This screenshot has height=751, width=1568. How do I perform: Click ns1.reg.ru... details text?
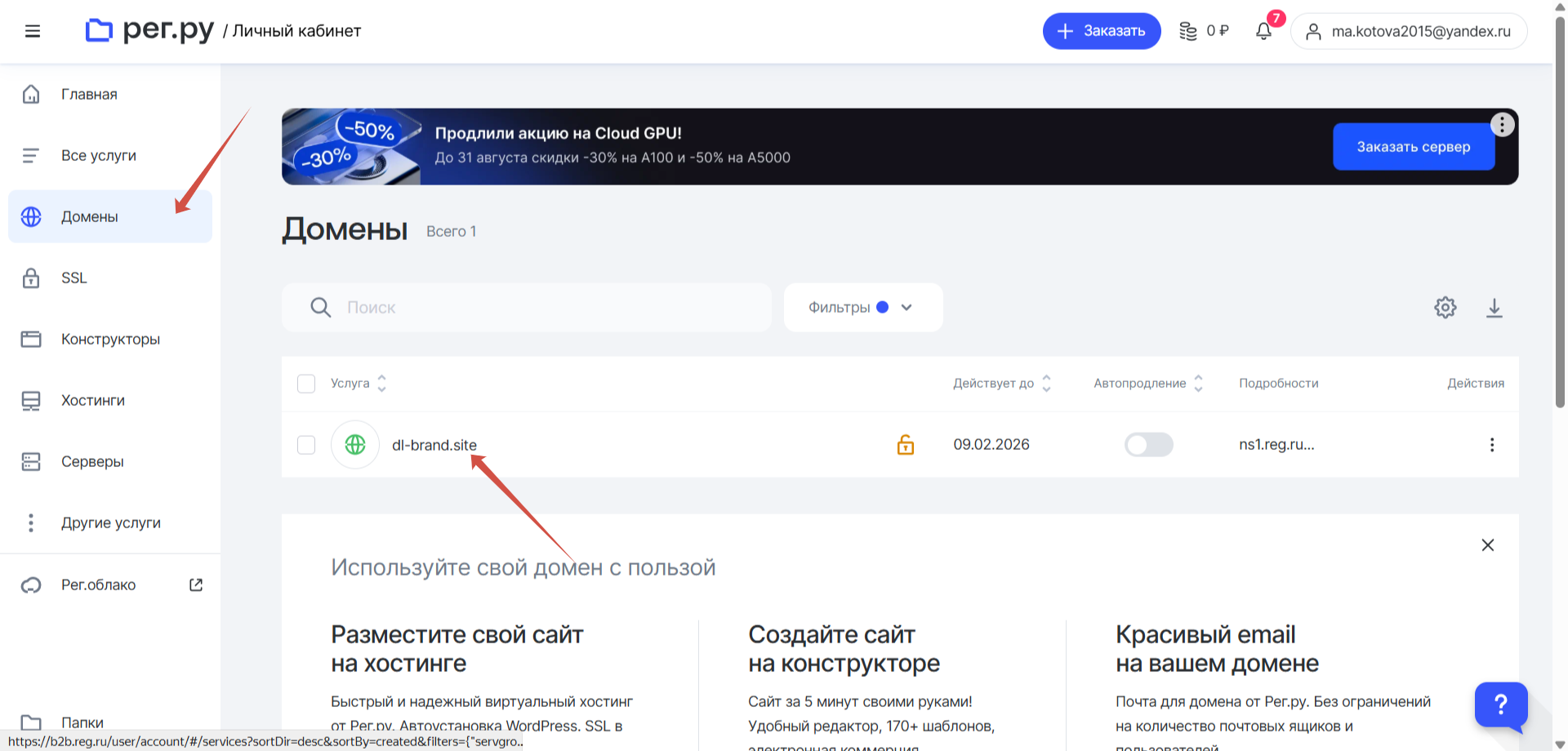click(x=1276, y=445)
